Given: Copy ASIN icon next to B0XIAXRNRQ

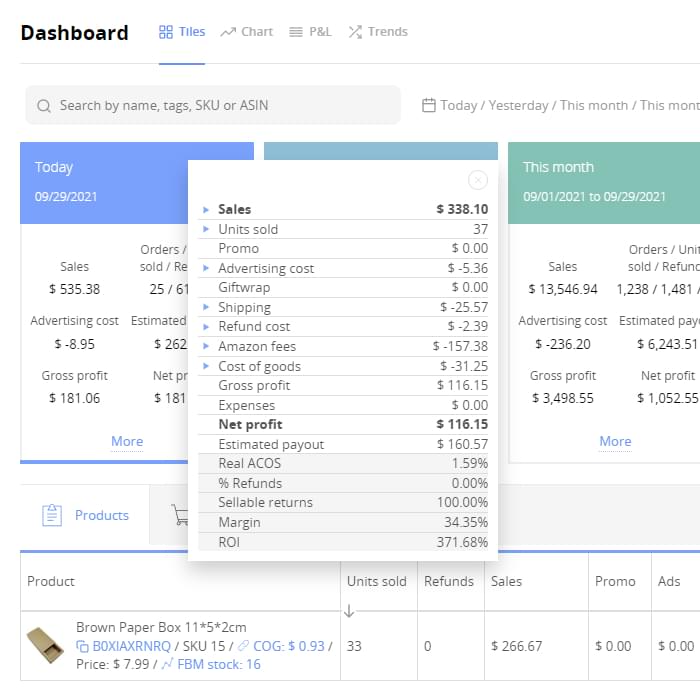Looking at the screenshot, I should pyautogui.click(x=82, y=646).
